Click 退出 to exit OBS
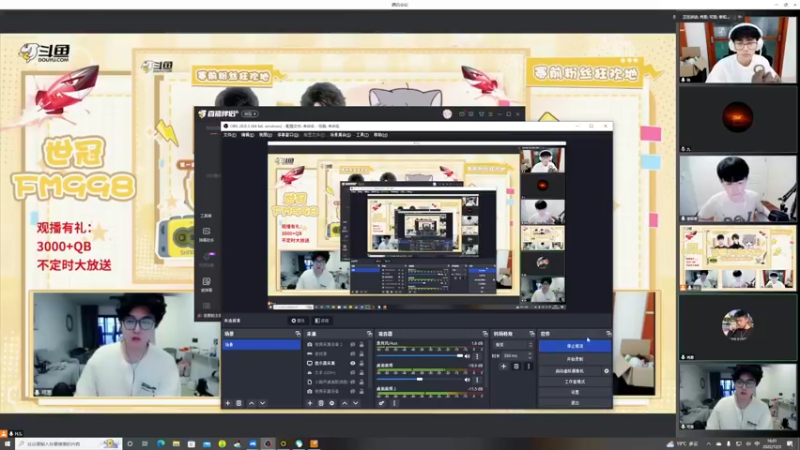This screenshot has height=450, width=800. click(x=575, y=403)
